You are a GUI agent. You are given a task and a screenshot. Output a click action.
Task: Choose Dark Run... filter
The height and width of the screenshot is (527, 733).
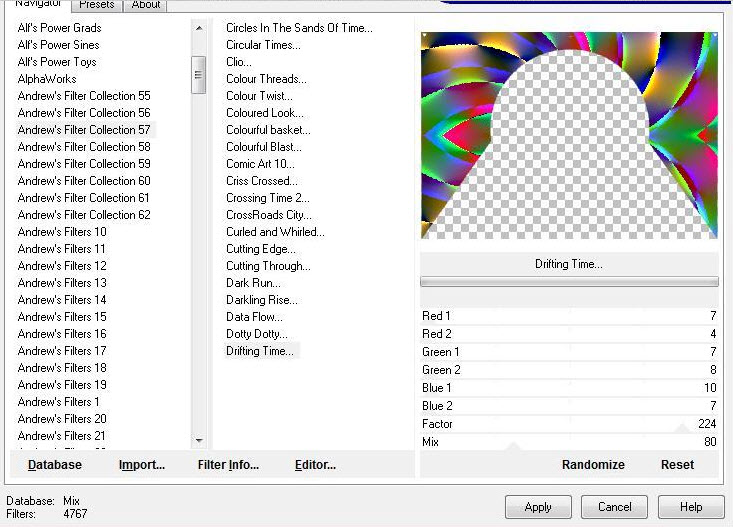(253, 283)
